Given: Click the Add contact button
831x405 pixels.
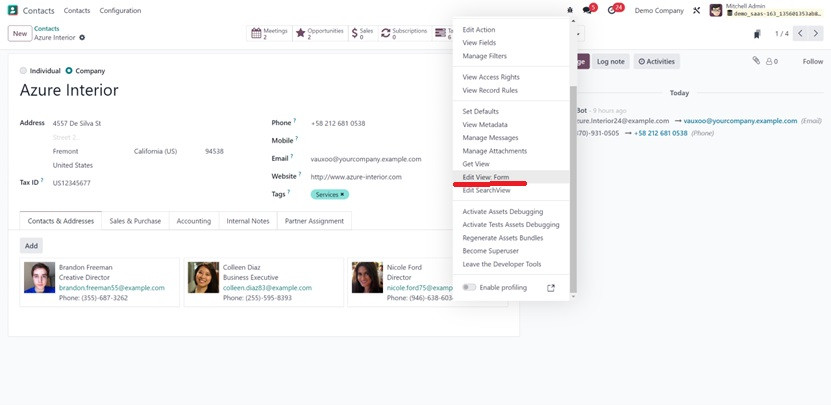Looking at the screenshot, I should click(31, 245).
